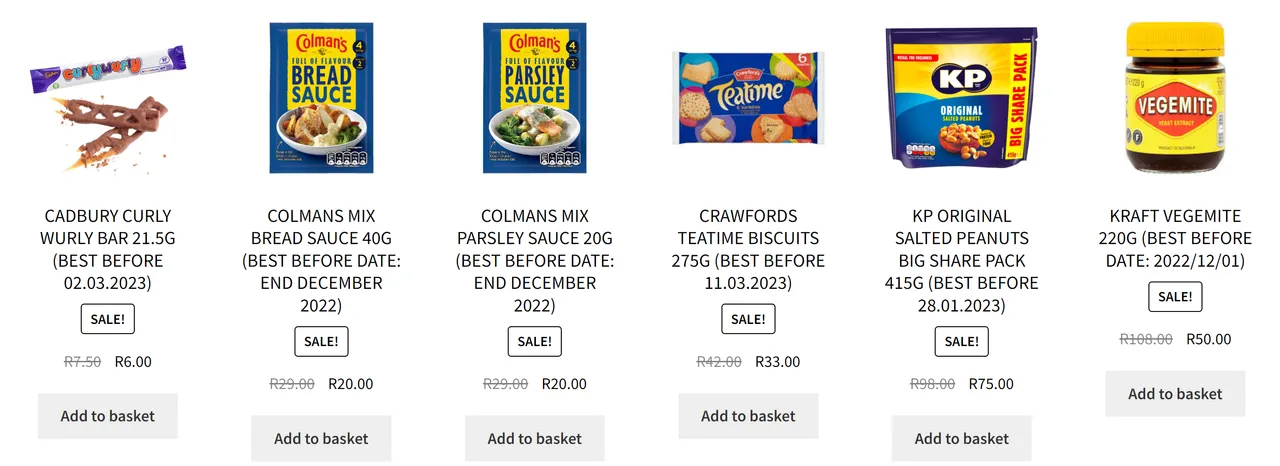Open the Crawfords Teatime biscuits image
The image size is (1280, 466).
pos(748,98)
